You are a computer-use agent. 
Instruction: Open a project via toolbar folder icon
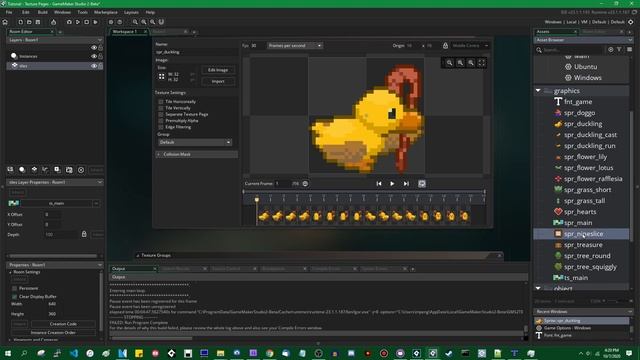29,22
